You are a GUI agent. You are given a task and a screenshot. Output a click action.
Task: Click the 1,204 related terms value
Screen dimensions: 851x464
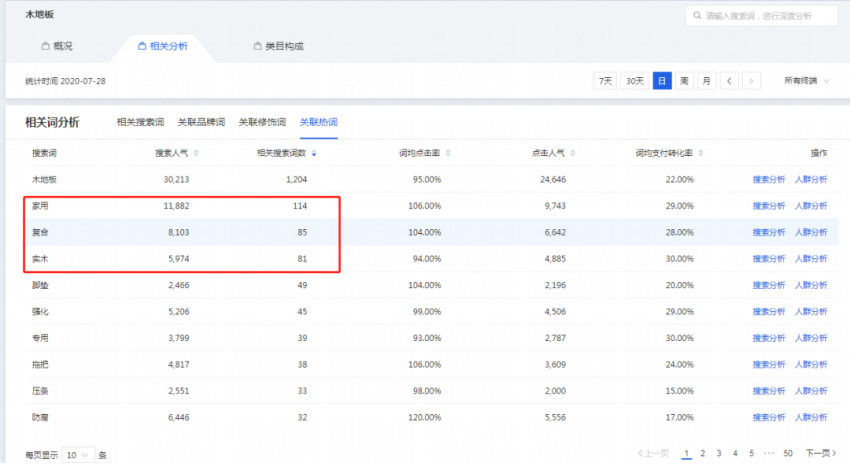[x=296, y=180]
